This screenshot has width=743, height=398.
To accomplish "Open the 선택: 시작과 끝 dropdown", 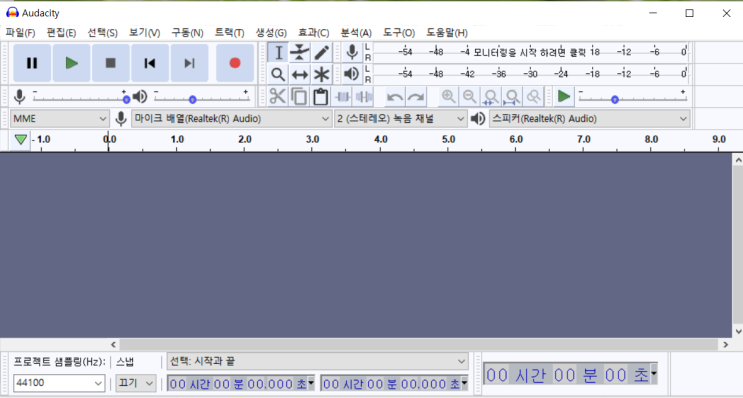I will [317, 362].
